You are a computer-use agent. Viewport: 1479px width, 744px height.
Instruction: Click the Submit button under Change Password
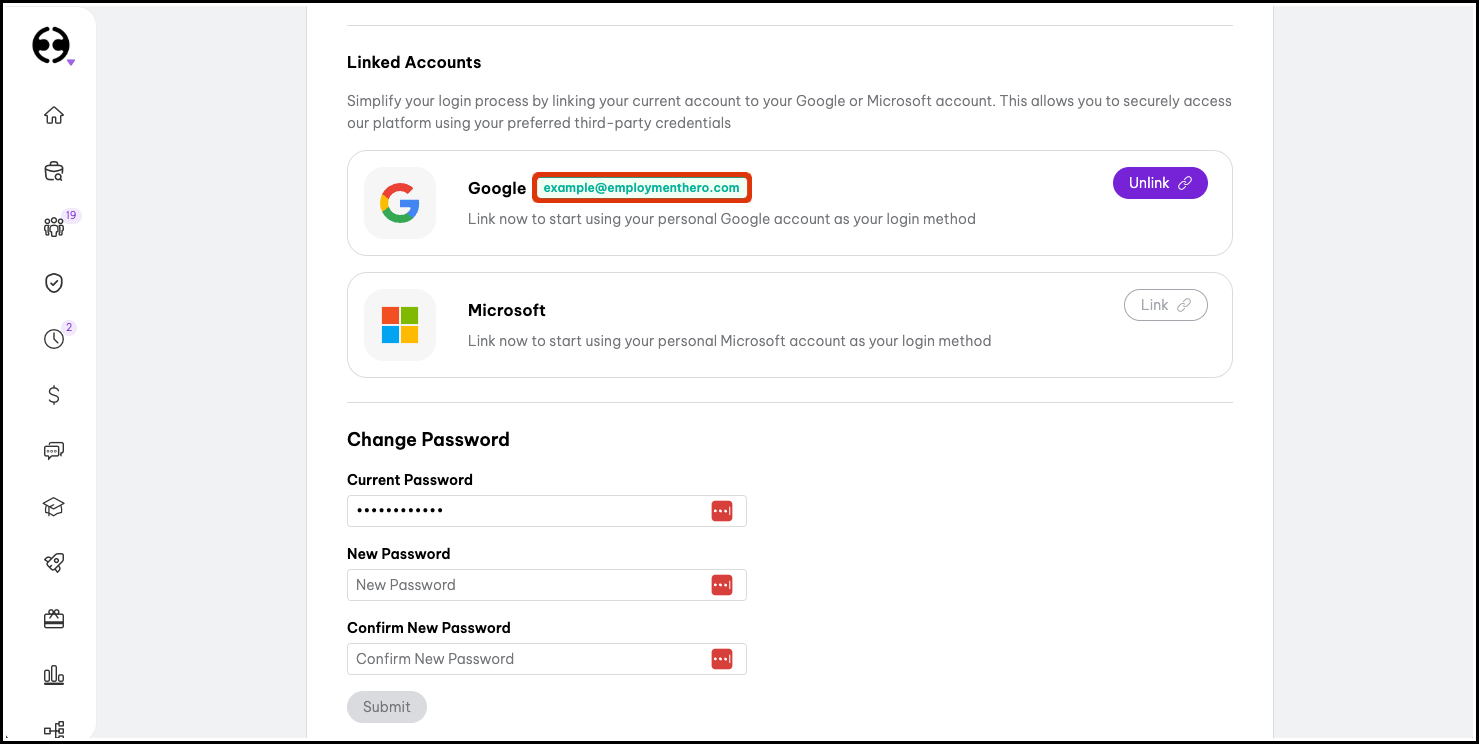[x=387, y=707]
